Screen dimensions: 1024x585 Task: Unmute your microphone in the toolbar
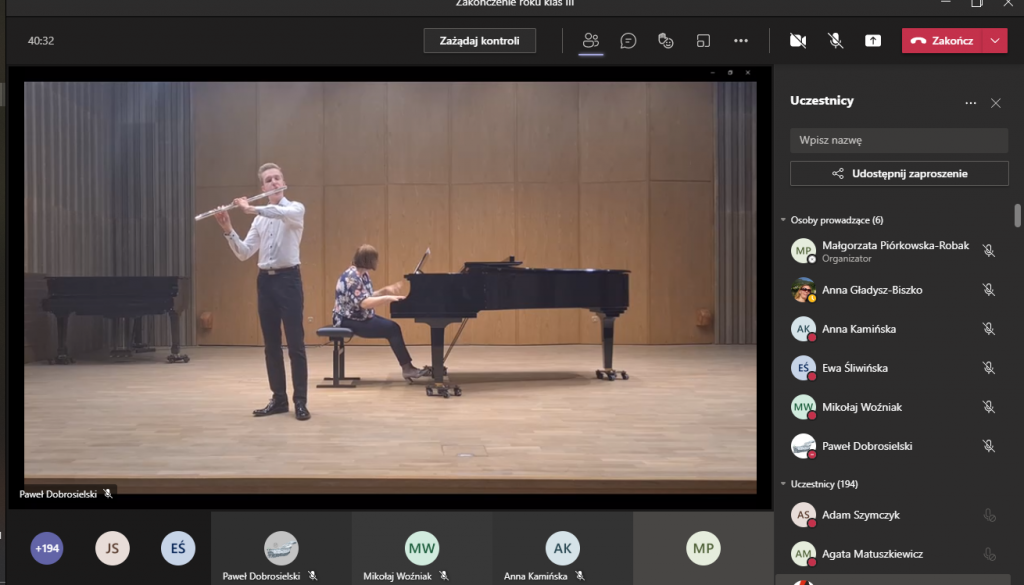[x=836, y=41]
